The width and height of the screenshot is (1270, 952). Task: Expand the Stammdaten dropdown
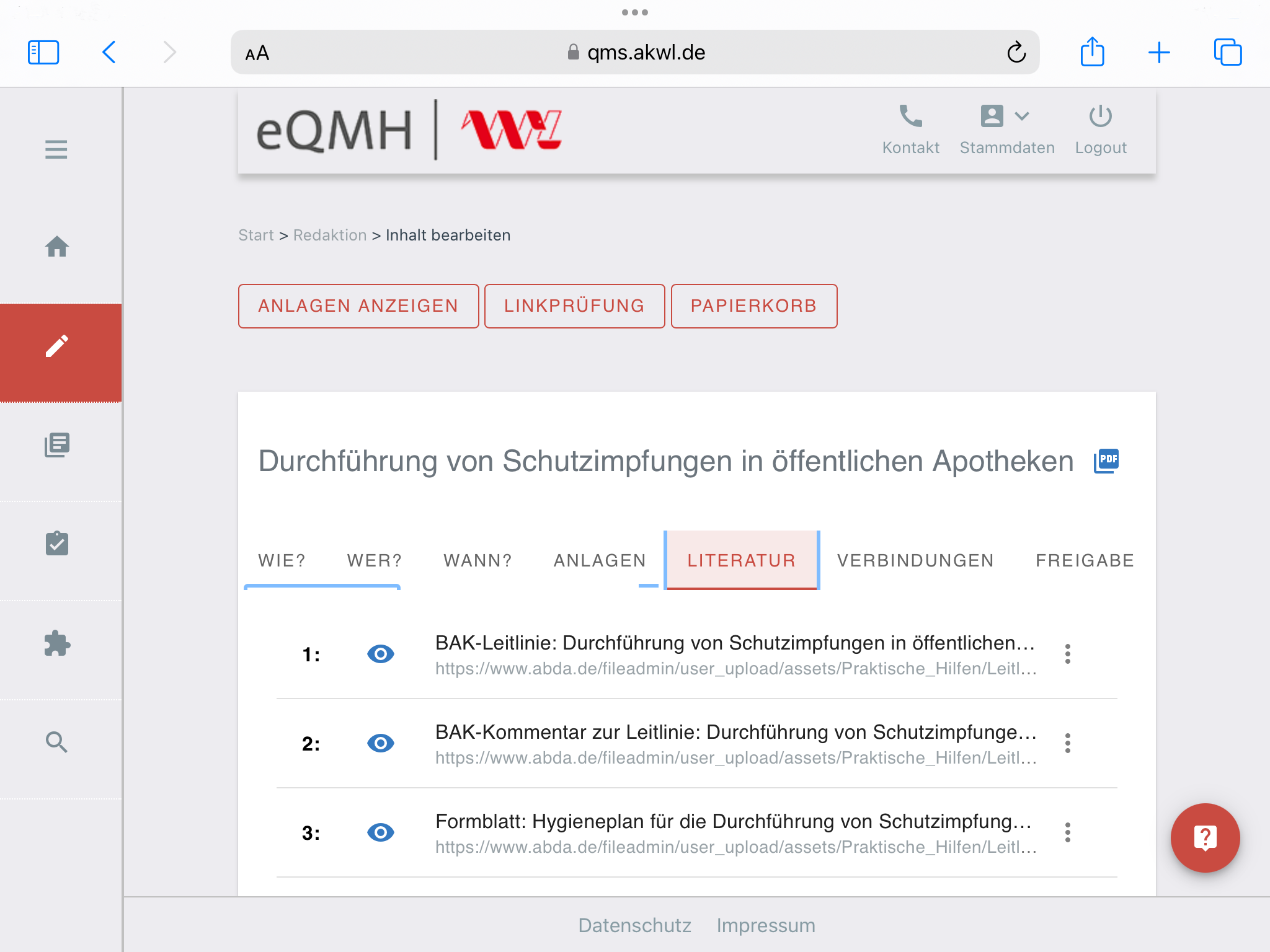point(1007,130)
